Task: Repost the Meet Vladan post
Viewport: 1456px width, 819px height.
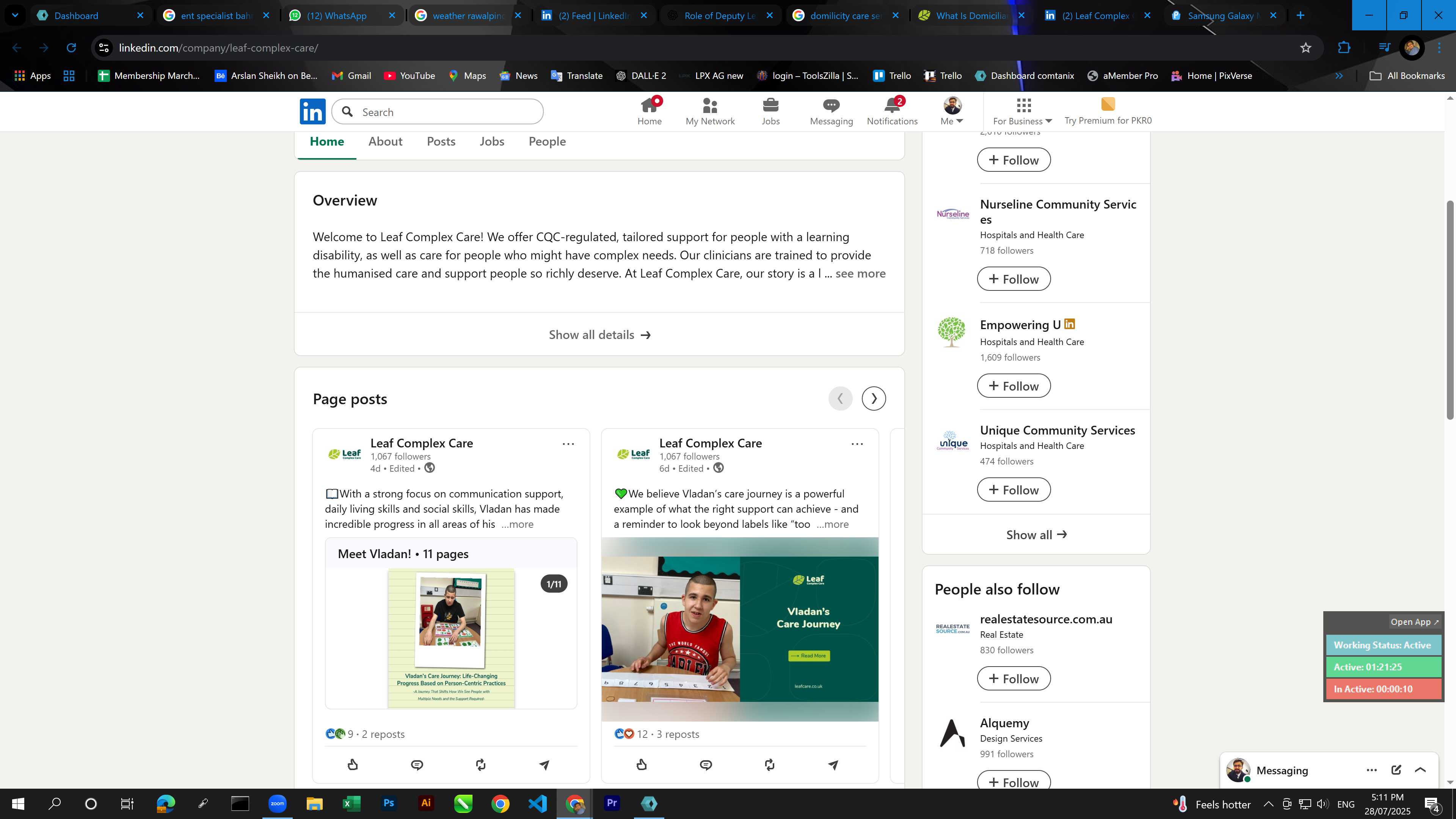Action: pos(480,765)
